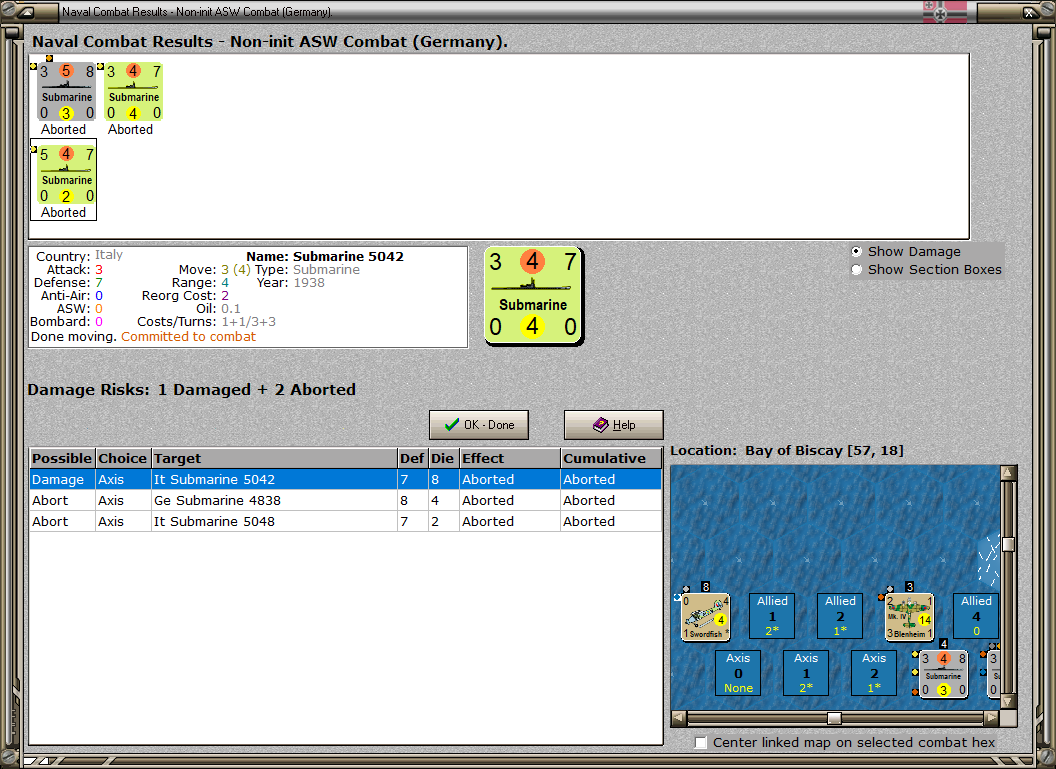Select the Submarine 5-4-7 aborted counter

[x=66, y=175]
